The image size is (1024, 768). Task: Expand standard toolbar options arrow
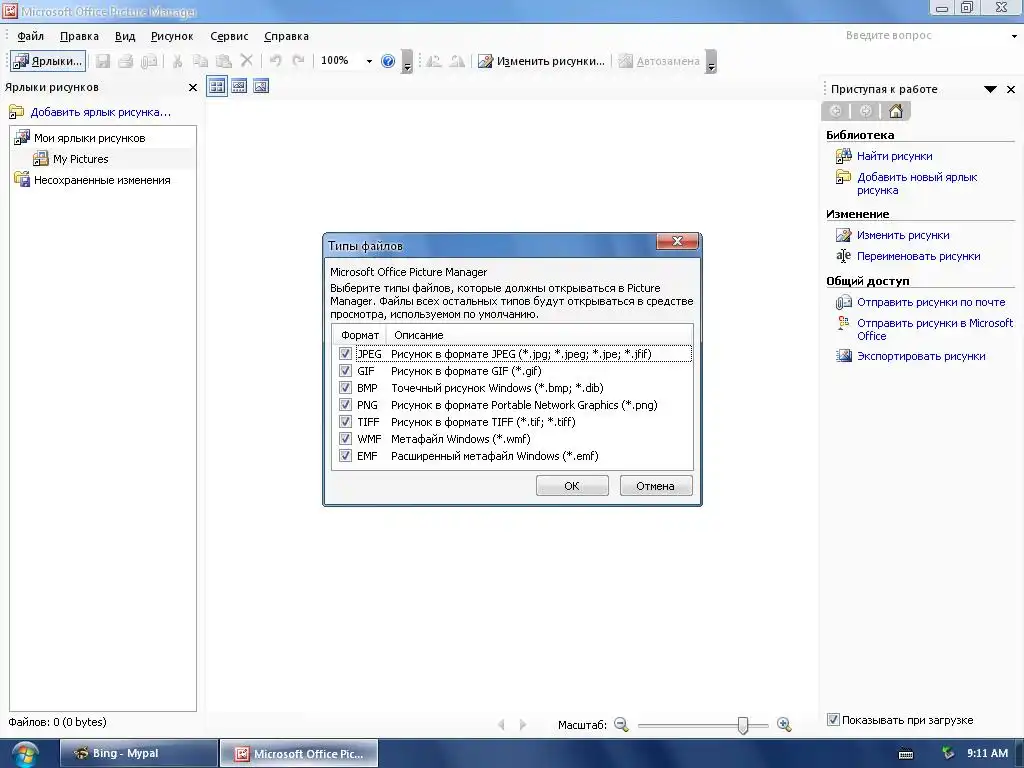click(x=407, y=62)
